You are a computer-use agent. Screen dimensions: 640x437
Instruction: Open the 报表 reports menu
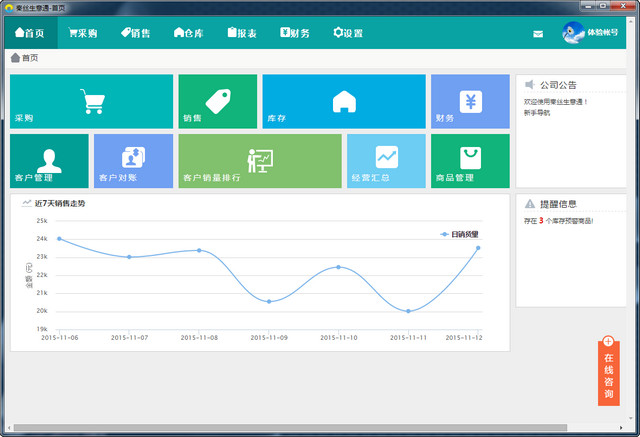[241, 33]
